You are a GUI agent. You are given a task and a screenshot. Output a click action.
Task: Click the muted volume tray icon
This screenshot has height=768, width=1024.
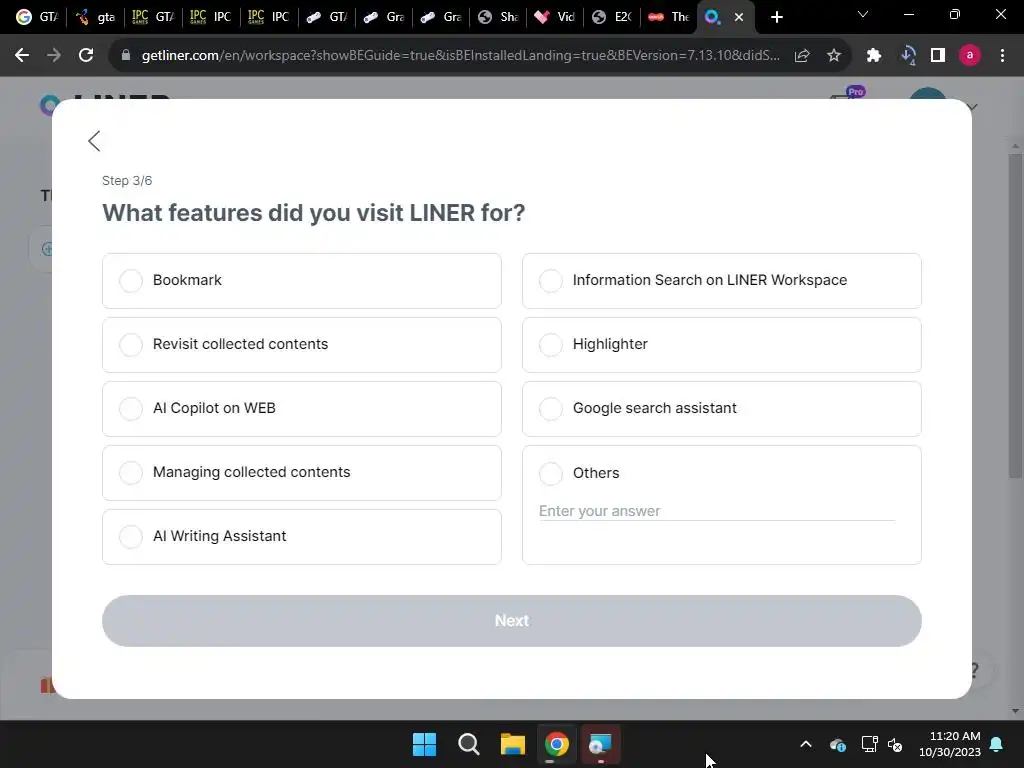point(895,744)
